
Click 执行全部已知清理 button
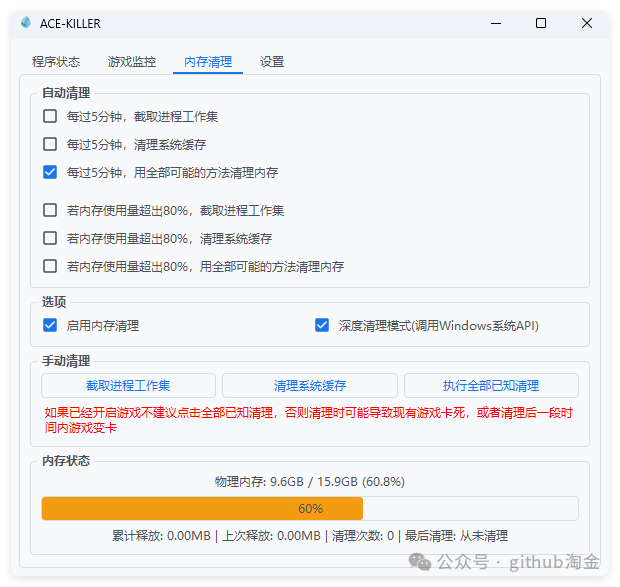pos(491,385)
